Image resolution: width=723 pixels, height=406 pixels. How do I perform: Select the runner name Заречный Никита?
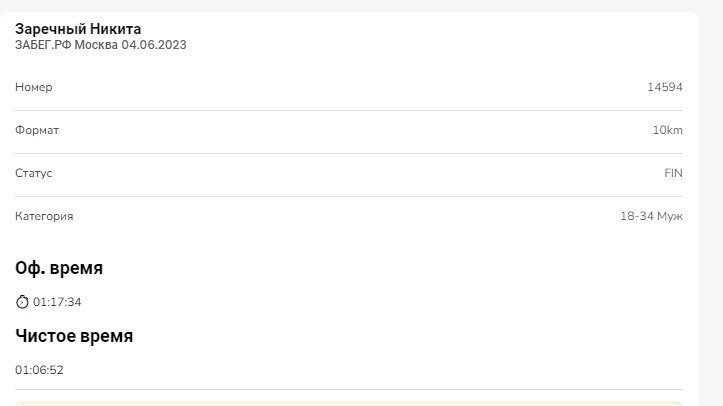tap(78, 29)
